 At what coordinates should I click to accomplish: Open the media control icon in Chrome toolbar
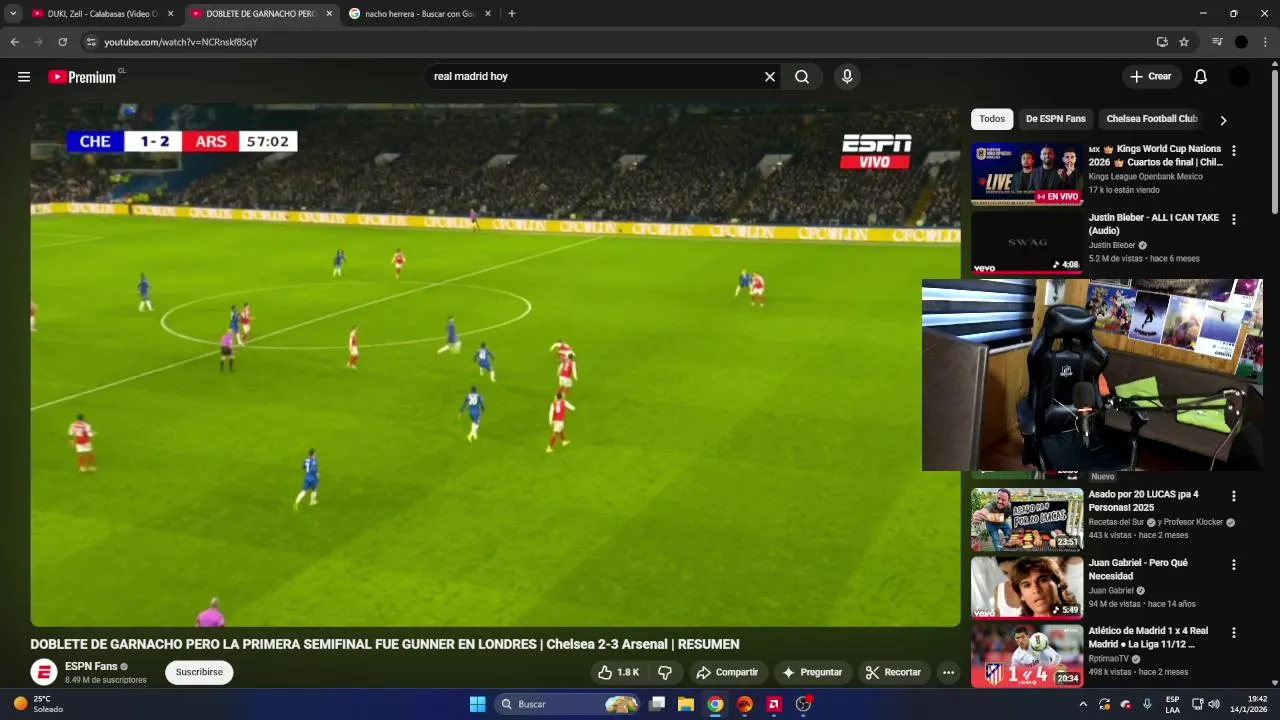(x=1217, y=42)
